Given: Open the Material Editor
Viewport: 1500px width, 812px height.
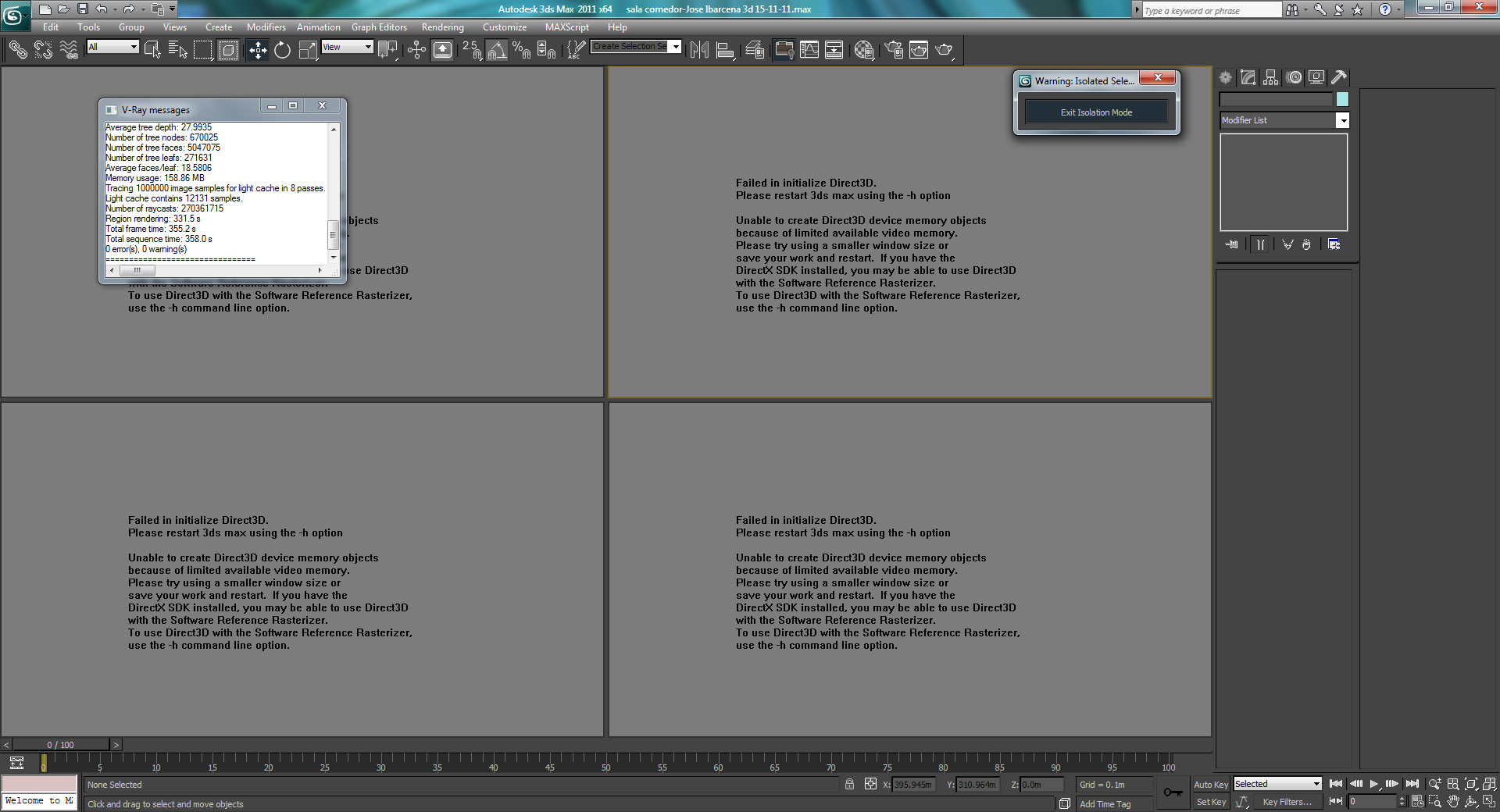Looking at the screenshot, I should pos(864,50).
